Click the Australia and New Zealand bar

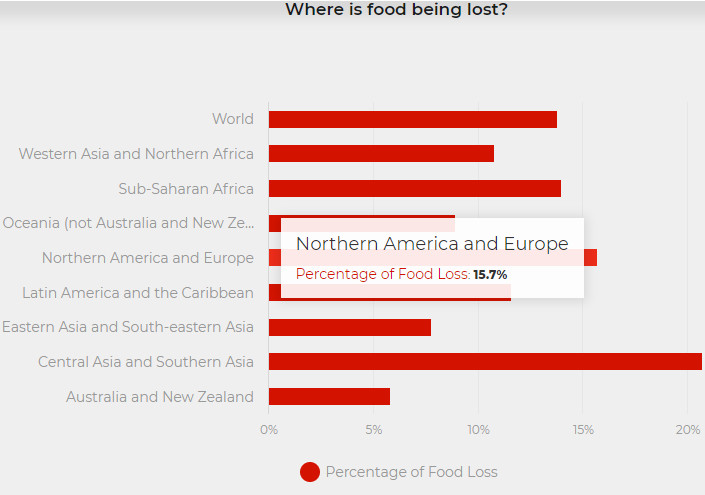tap(329, 397)
